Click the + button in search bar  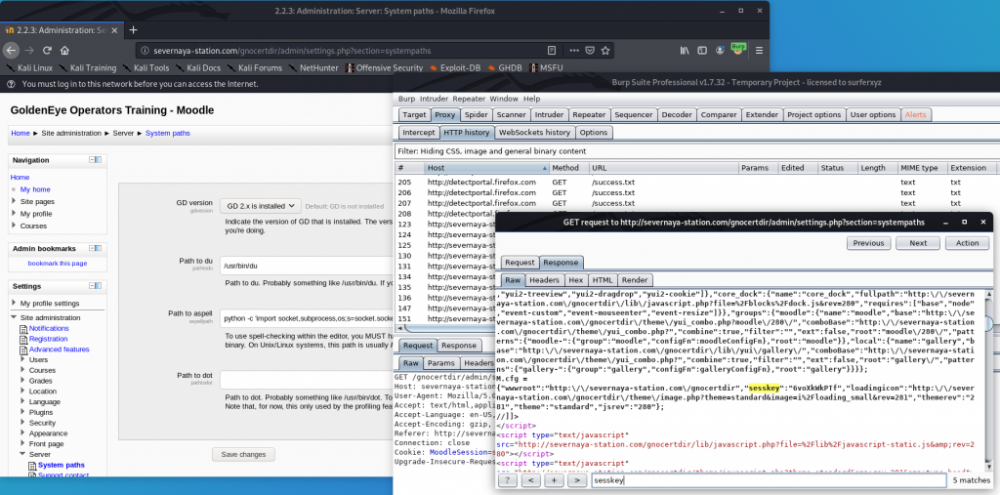554,480
